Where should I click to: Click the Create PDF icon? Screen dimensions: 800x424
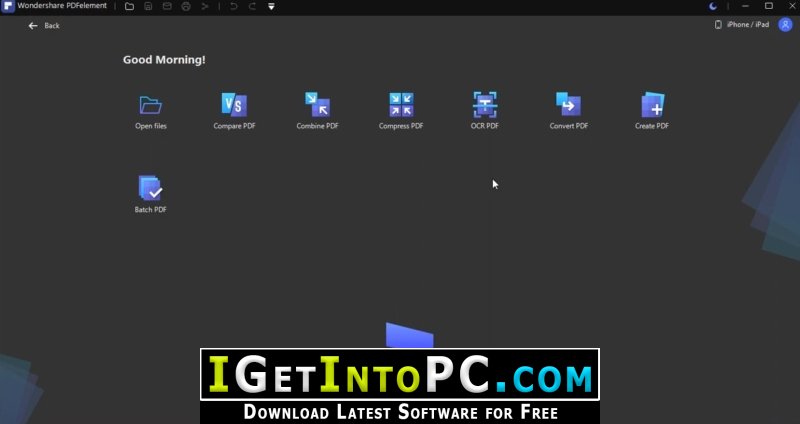[652, 105]
